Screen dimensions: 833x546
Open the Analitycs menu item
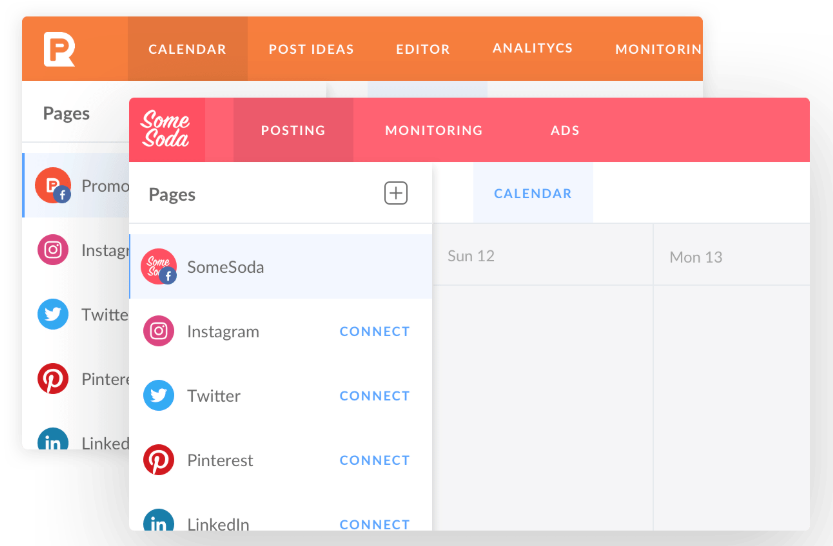(533, 48)
